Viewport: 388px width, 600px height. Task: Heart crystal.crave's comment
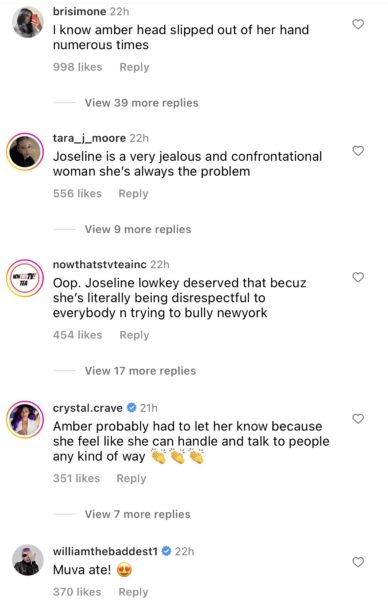tap(358, 419)
